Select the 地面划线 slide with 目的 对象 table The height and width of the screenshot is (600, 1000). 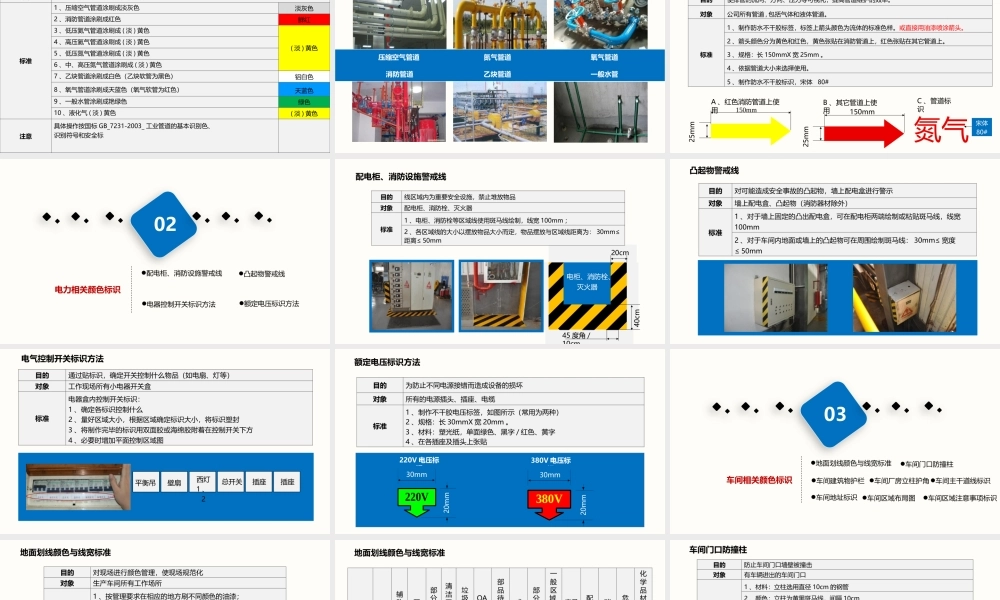pos(165,569)
